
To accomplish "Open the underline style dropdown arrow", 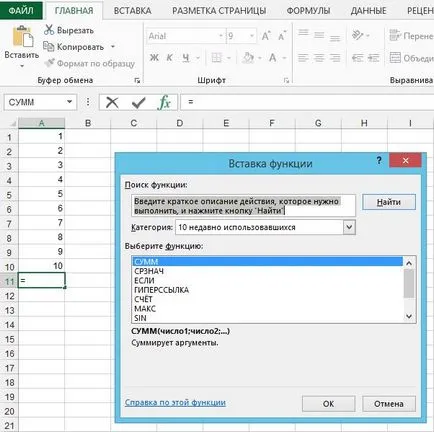I will click(x=198, y=58).
